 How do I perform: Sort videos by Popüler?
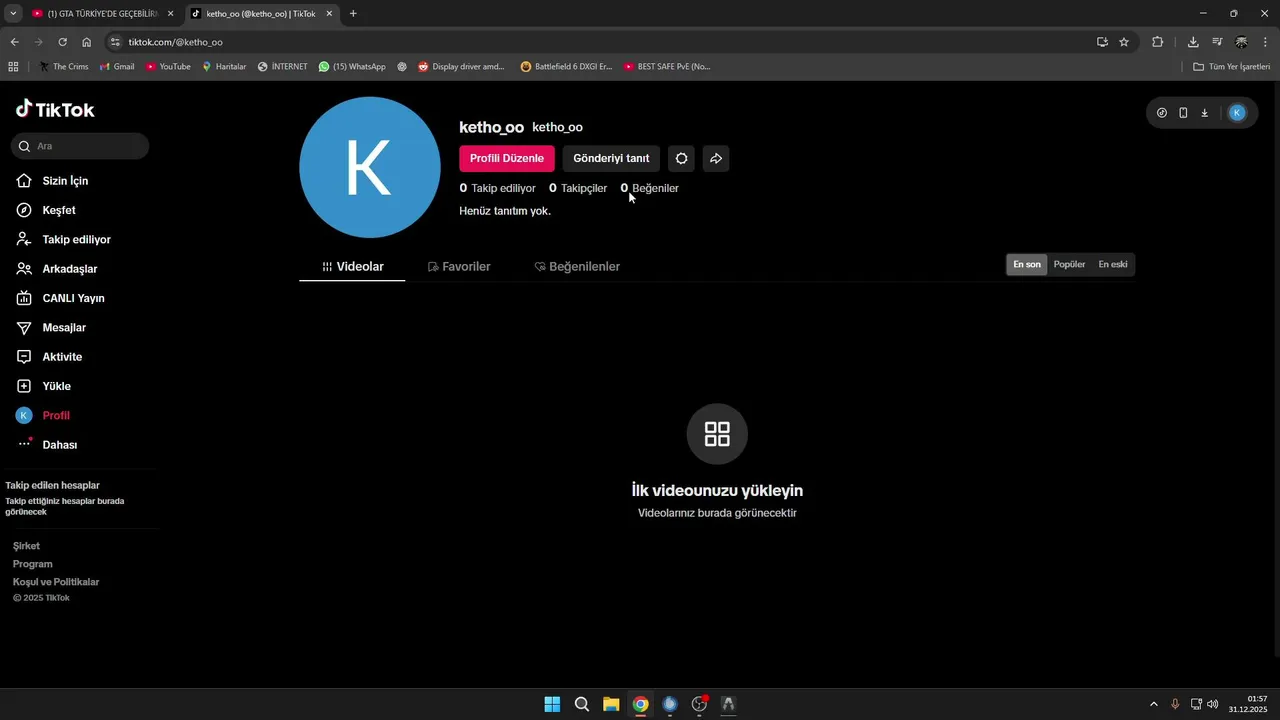(x=1069, y=264)
